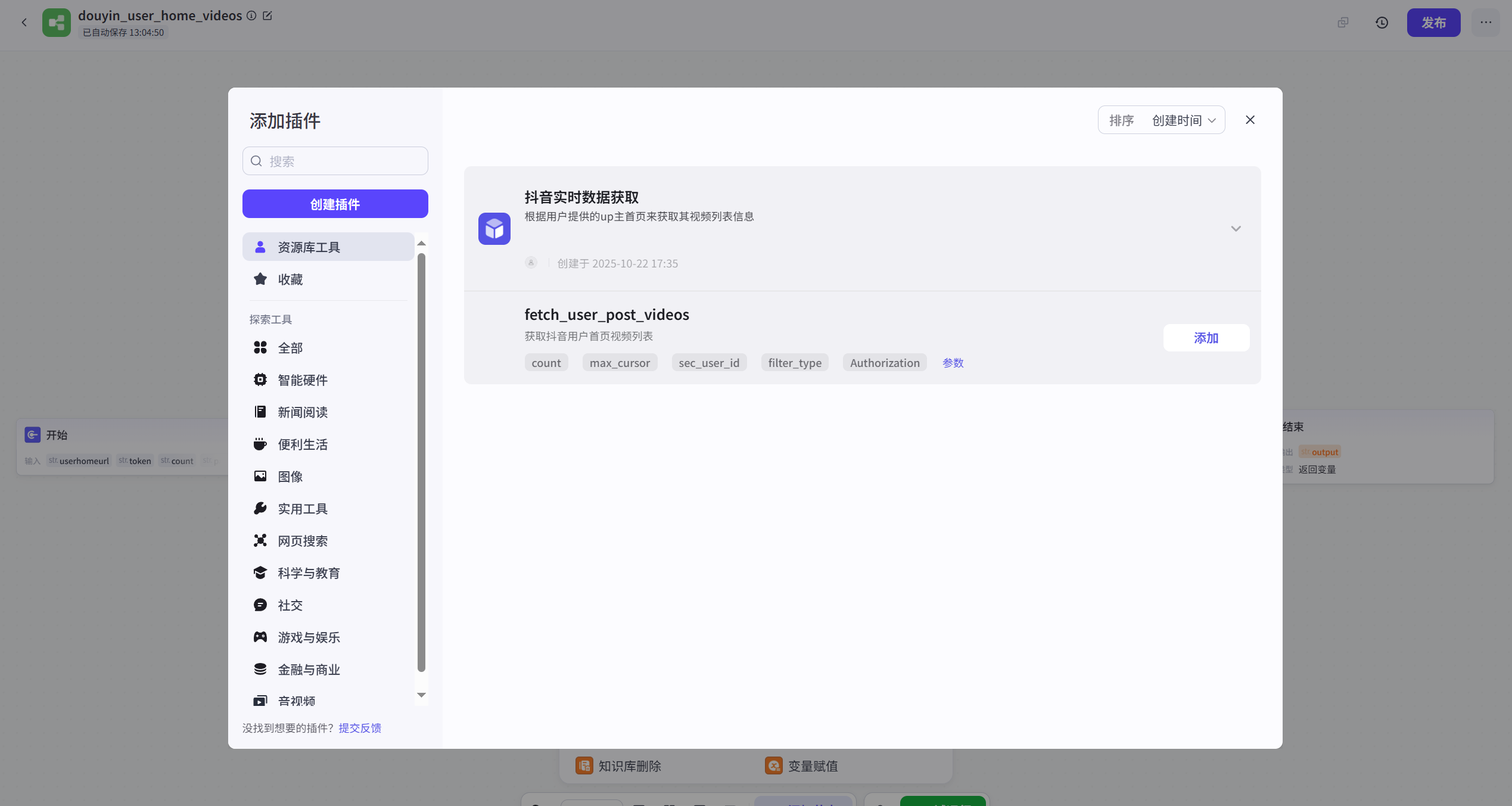Collapse the 抖音实时数据获取 plugin chevron
This screenshot has width=1512, height=806.
[x=1236, y=229]
